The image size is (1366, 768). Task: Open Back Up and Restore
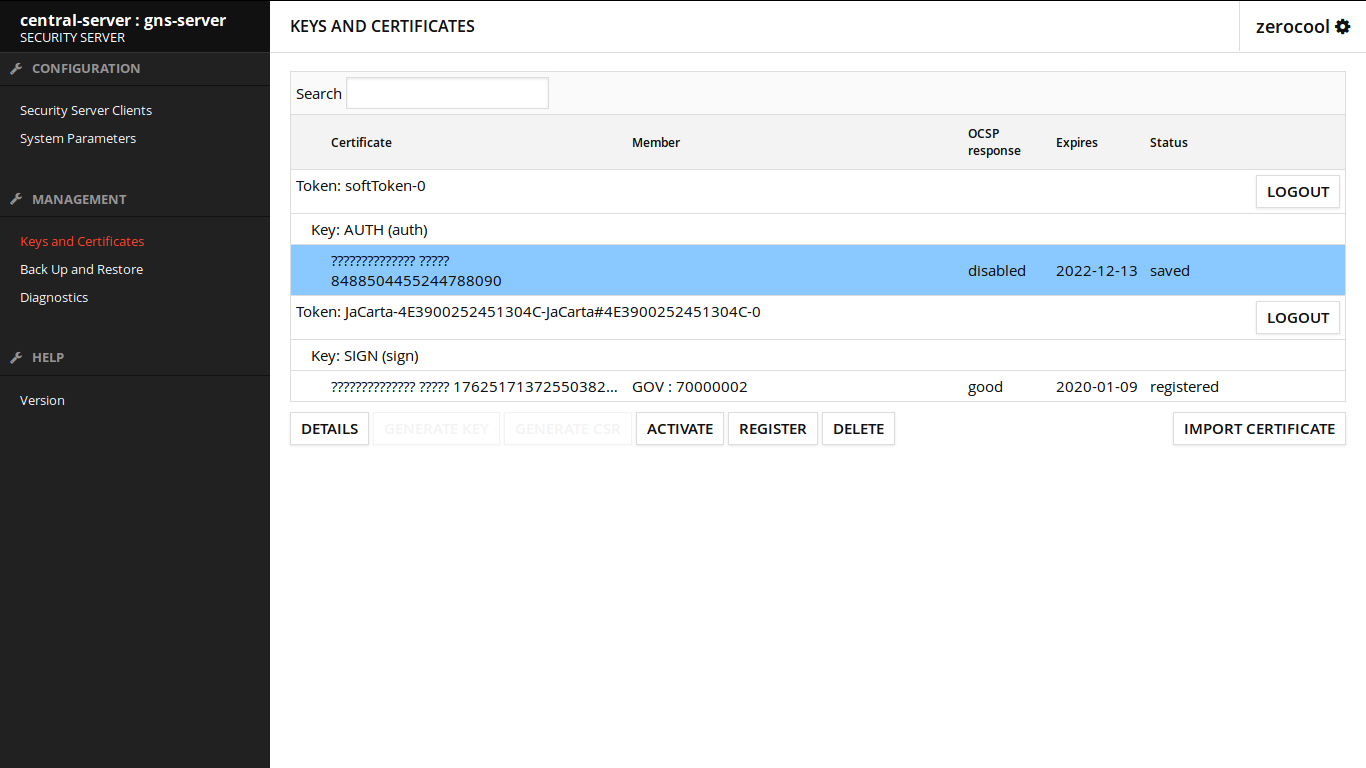[81, 270]
